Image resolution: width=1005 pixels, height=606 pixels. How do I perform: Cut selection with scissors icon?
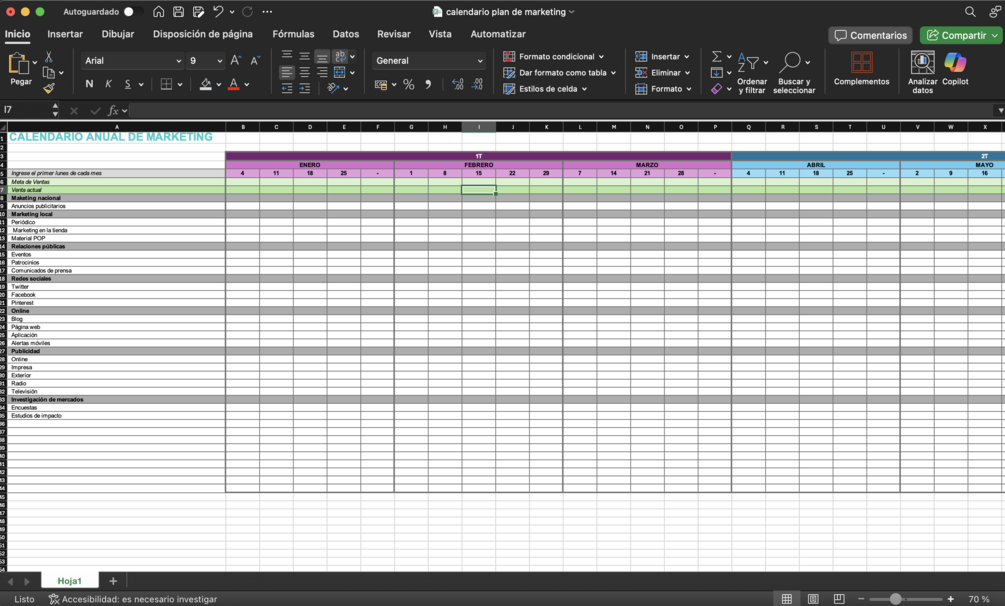49,57
